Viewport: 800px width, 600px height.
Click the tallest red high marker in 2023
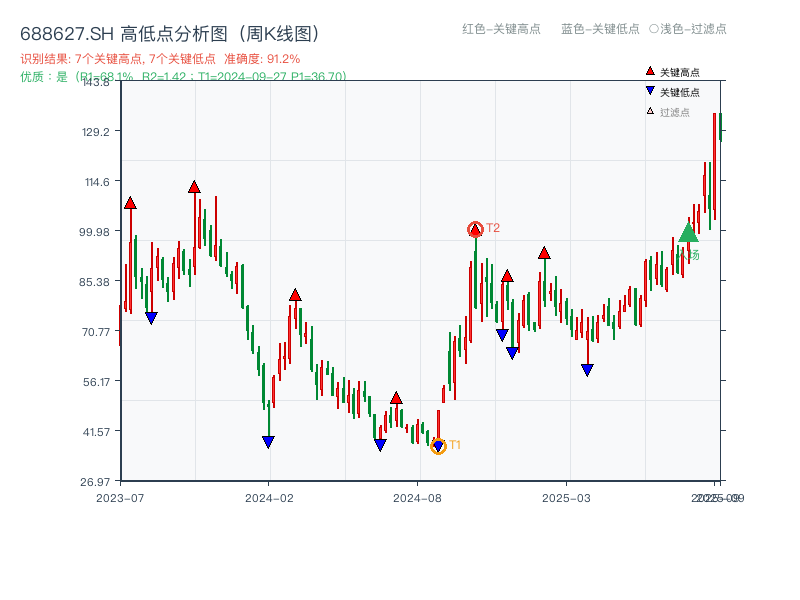tap(193, 186)
